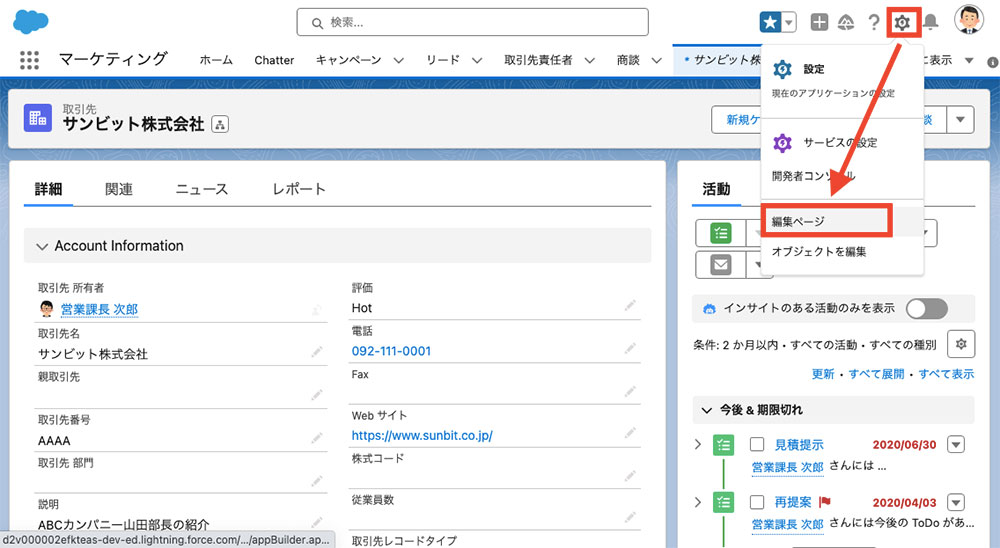
Task: Click the Salesforce cloud logo
Action: pos(31,21)
